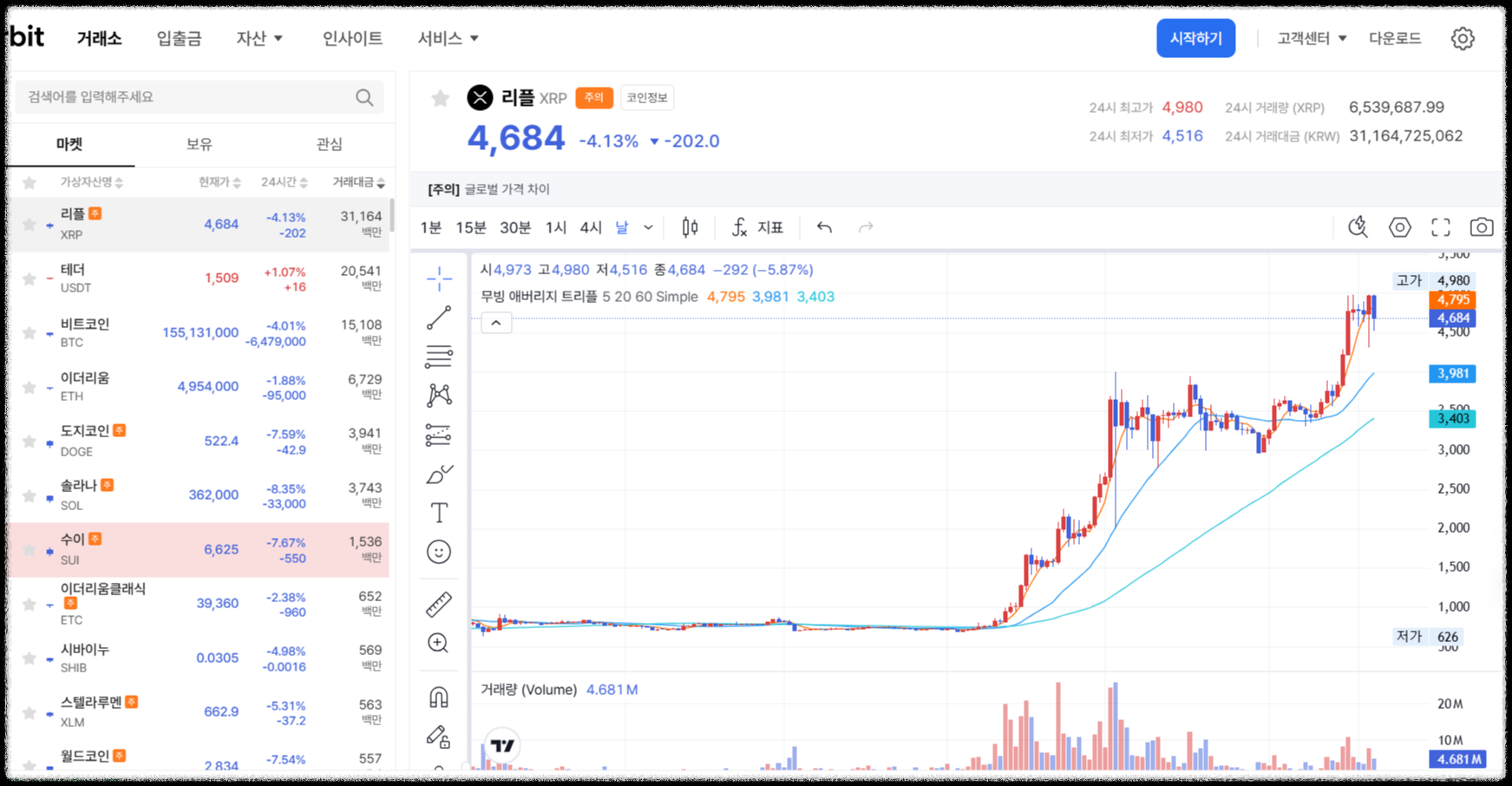
Task: Click the search magnifier icon
Action: pos(364,97)
